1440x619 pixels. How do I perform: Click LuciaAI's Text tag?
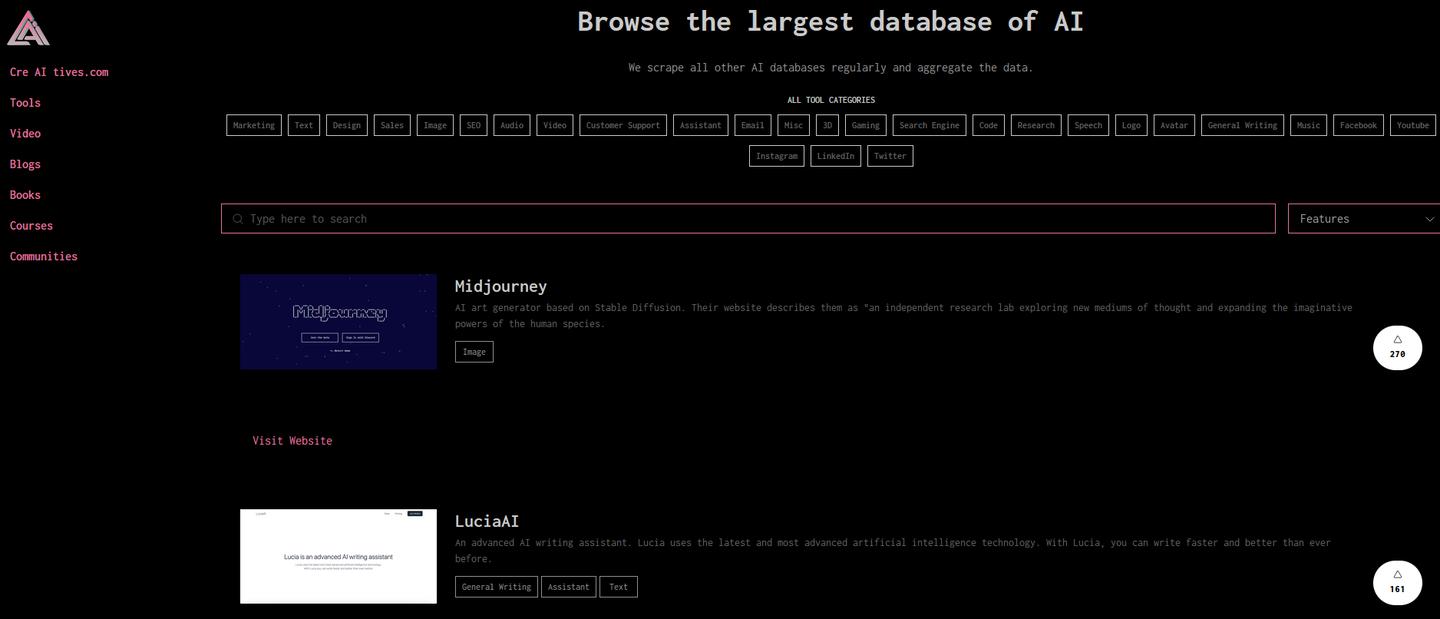tap(619, 587)
